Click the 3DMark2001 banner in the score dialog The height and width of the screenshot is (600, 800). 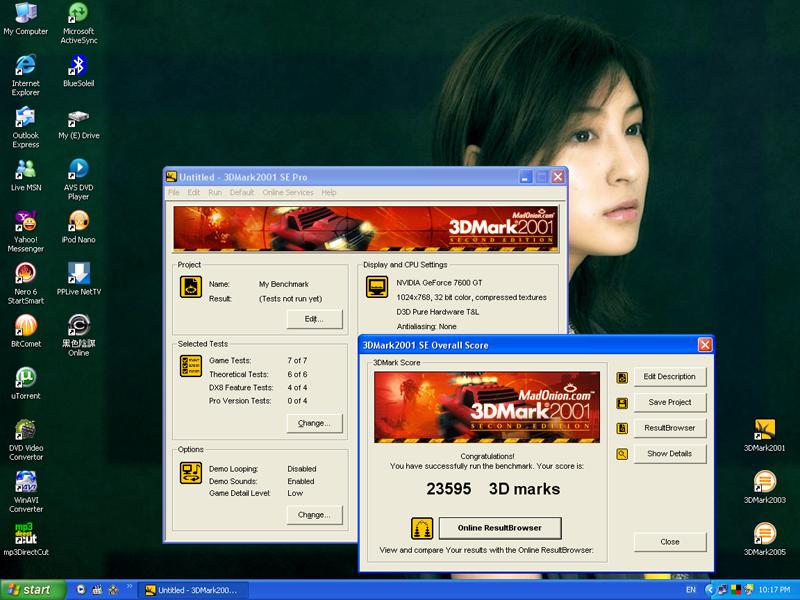(487, 407)
